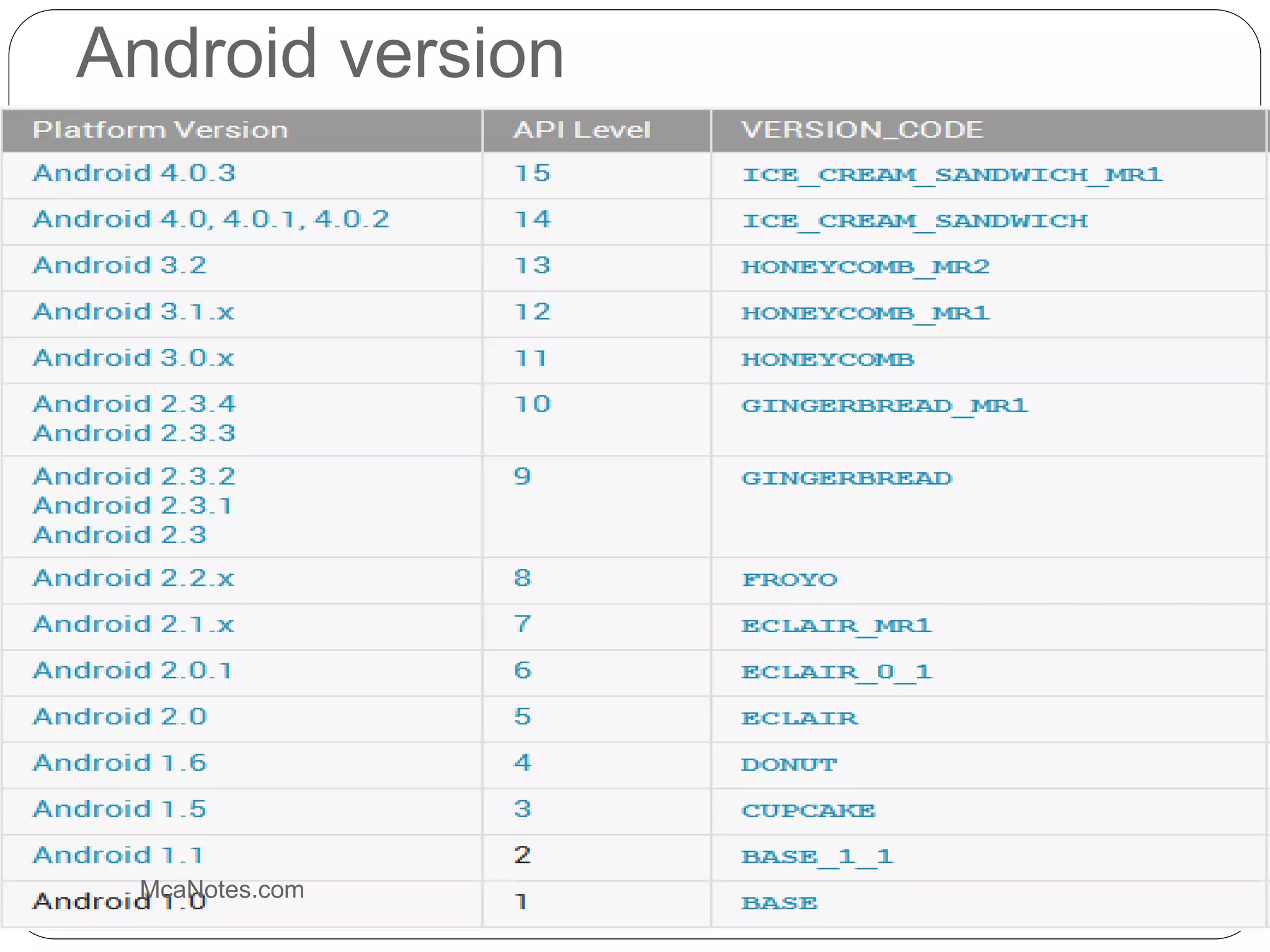Open BASE_1_1 version code link
1270x952 pixels.
(818, 858)
